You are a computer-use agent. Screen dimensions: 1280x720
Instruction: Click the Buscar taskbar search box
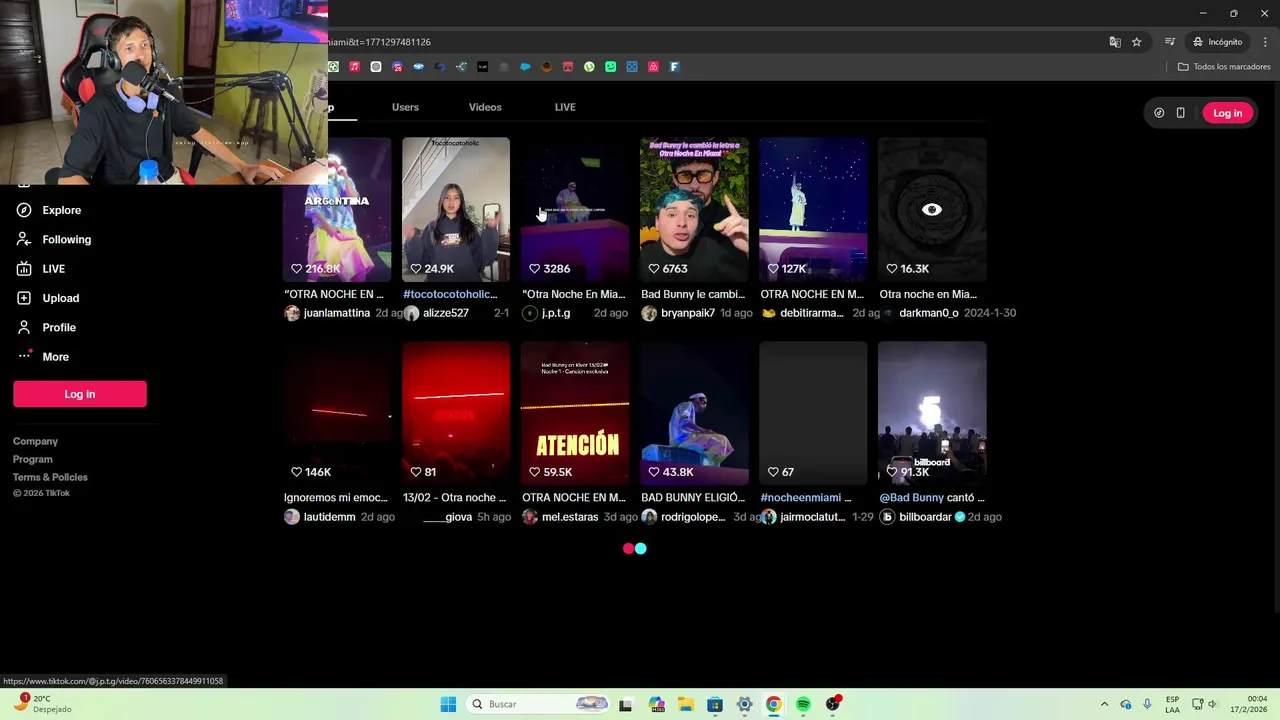click(538, 704)
